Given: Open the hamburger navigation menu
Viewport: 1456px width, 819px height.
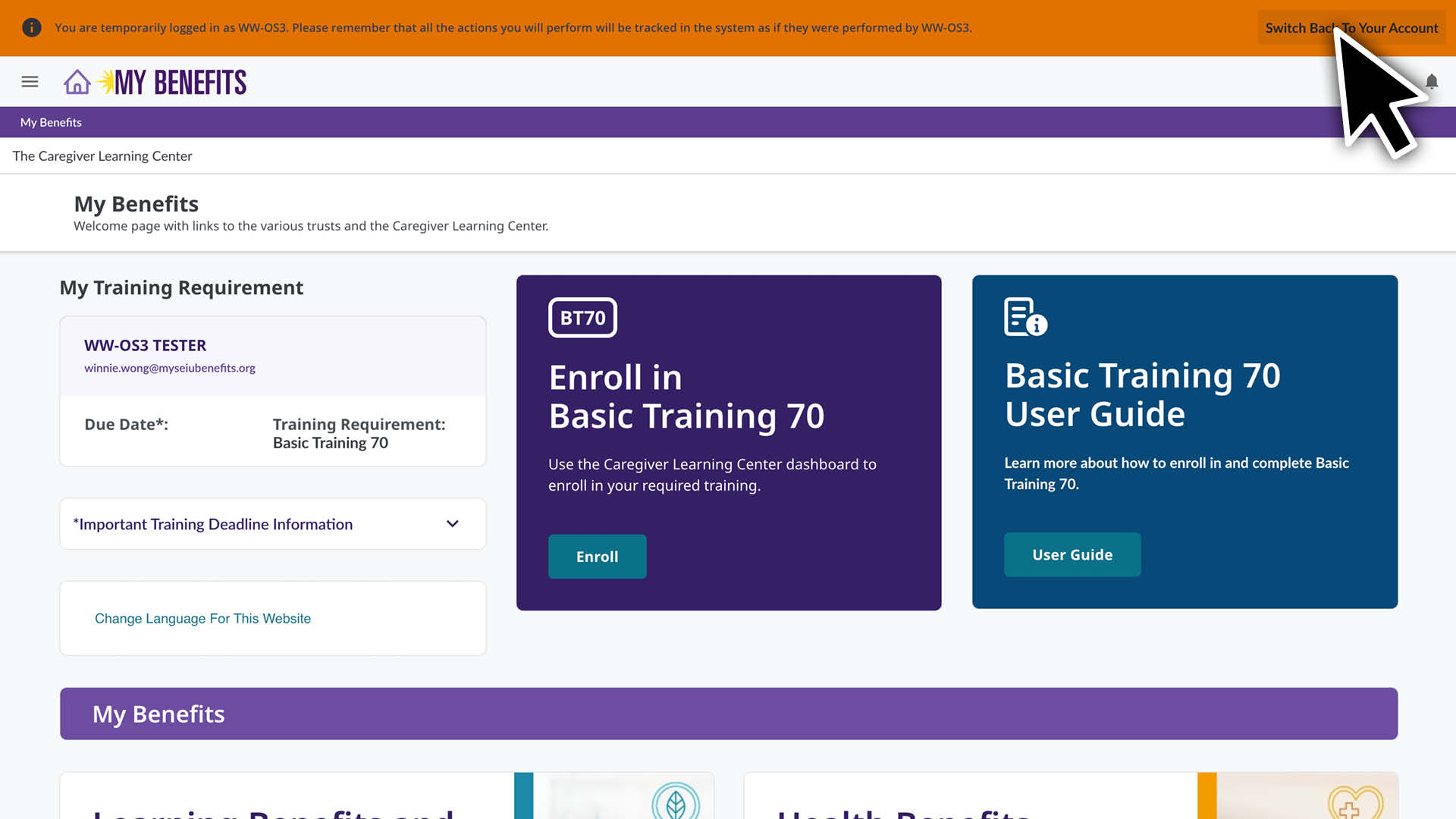Looking at the screenshot, I should (x=30, y=81).
